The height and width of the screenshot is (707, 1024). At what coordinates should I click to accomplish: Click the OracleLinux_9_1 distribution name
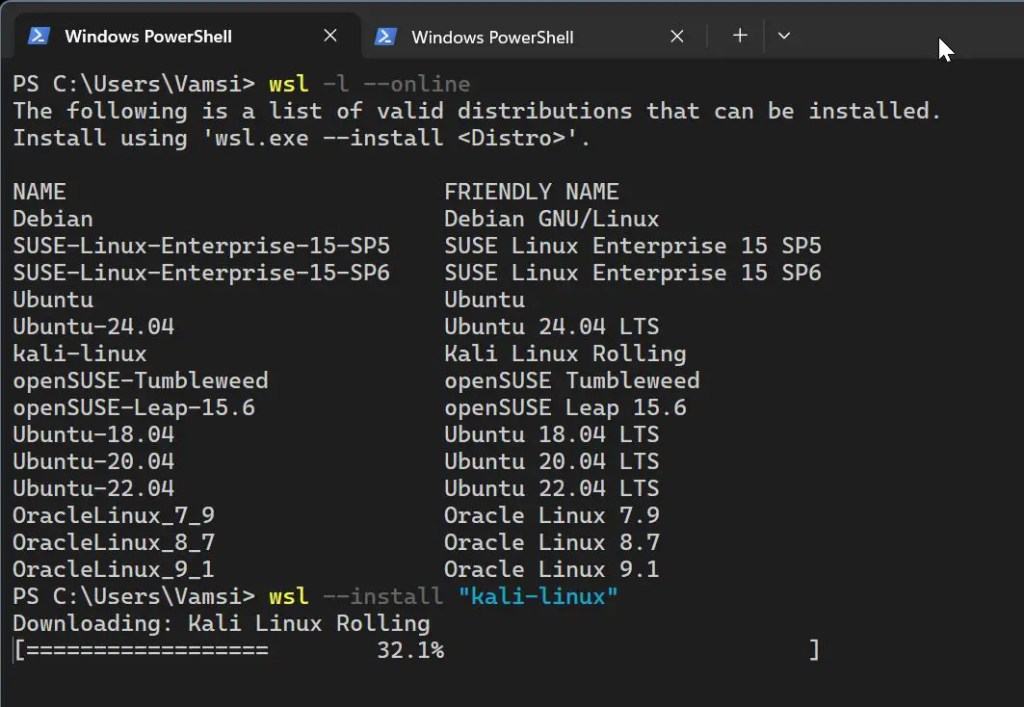point(113,570)
